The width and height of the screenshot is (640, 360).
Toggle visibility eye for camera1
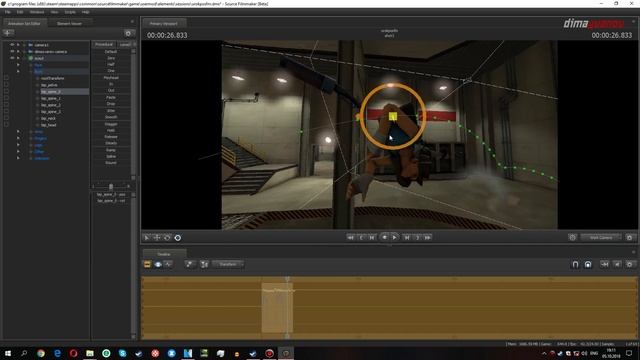(12, 45)
